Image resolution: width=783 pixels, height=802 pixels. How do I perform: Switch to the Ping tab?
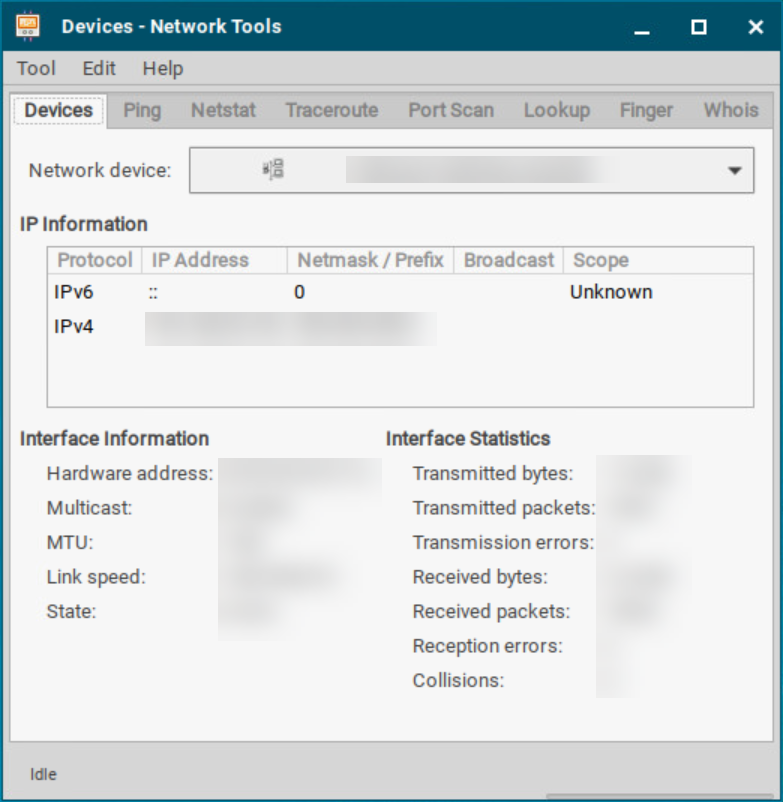[141, 110]
